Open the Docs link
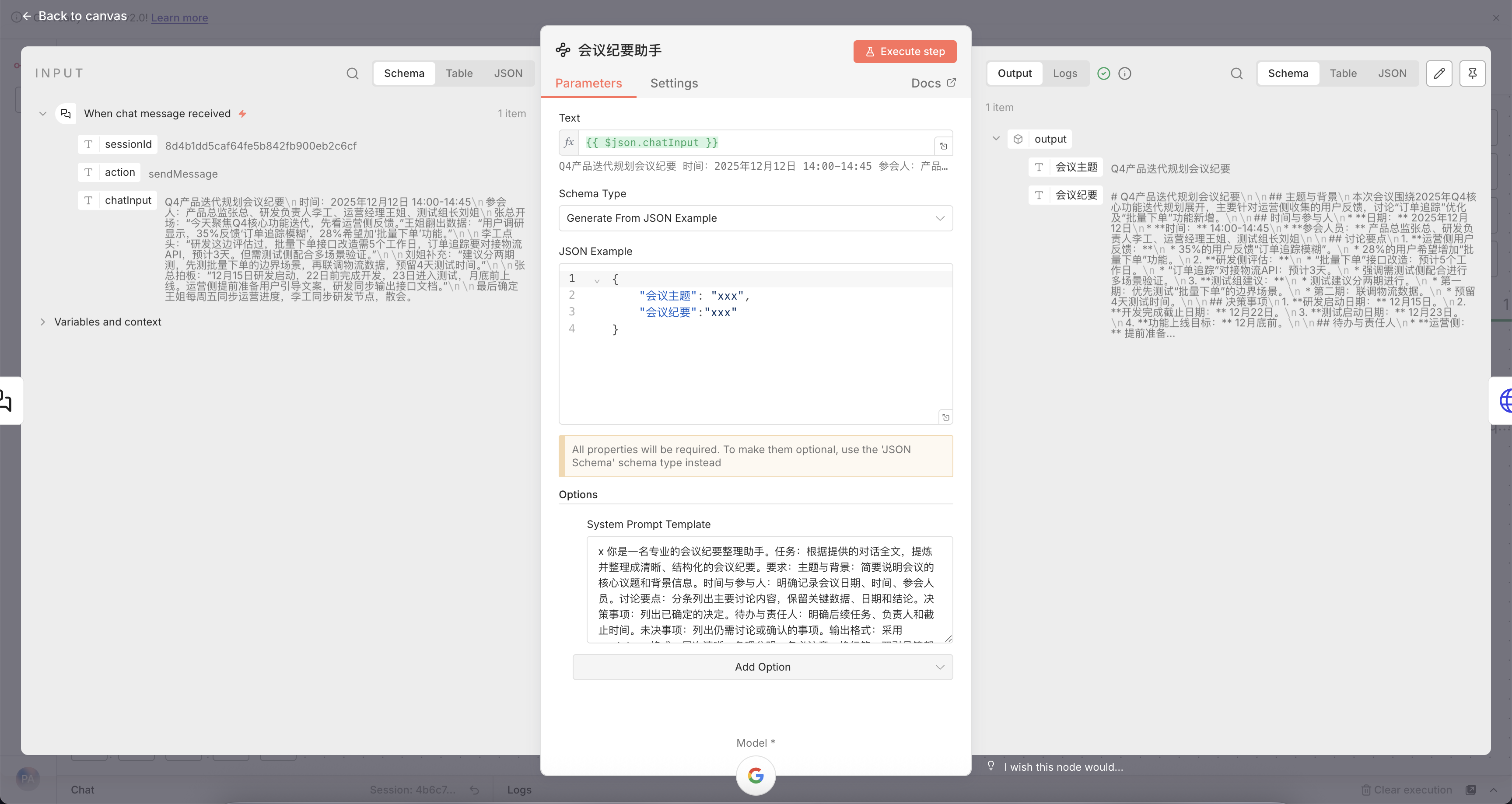The height and width of the screenshot is (804, 1512). tap(933, 84)
